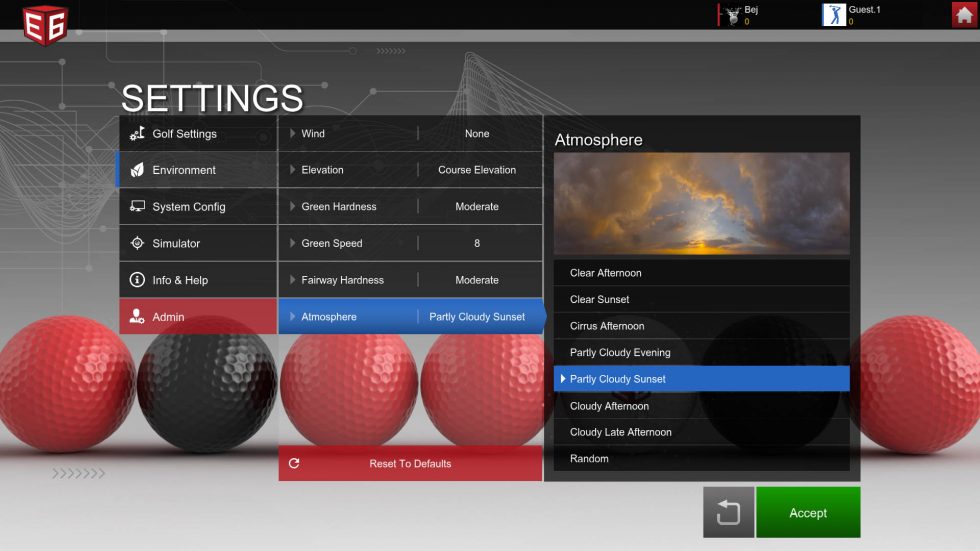Screen dimensions: 980x551
Task: Open the Course Elevation value
Action: [x=477, y=169]
